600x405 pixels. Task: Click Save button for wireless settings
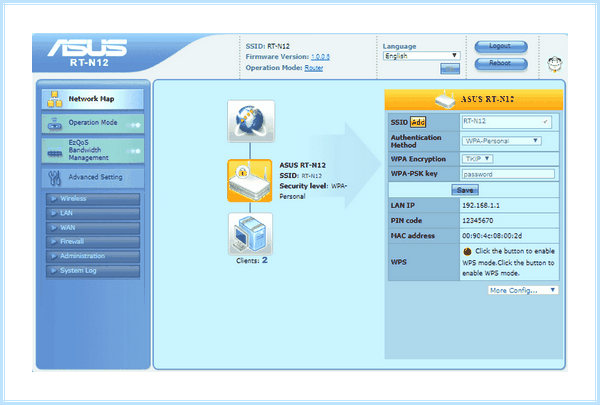465,190
